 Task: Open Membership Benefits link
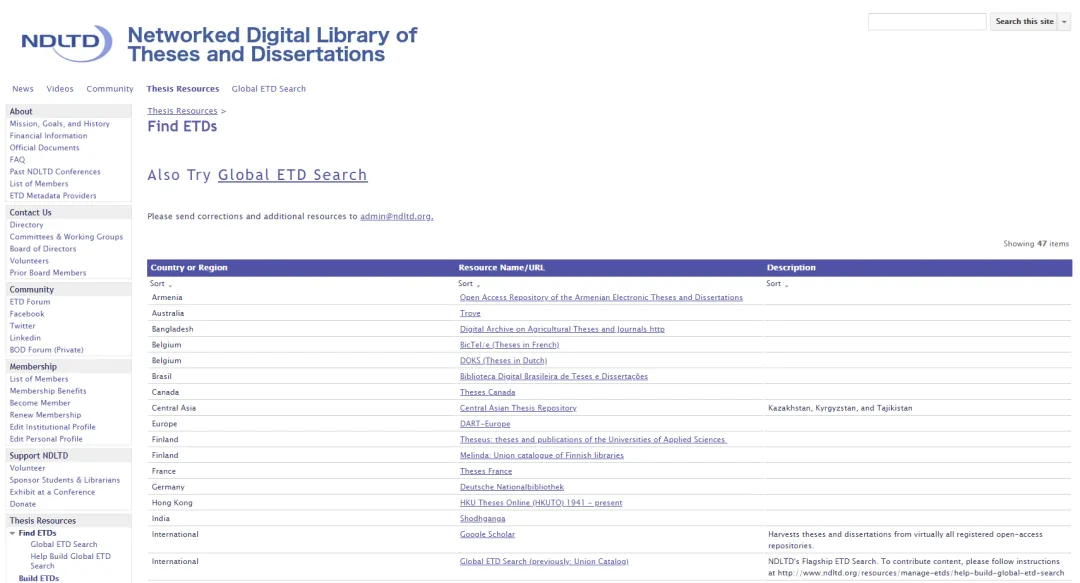48,391
